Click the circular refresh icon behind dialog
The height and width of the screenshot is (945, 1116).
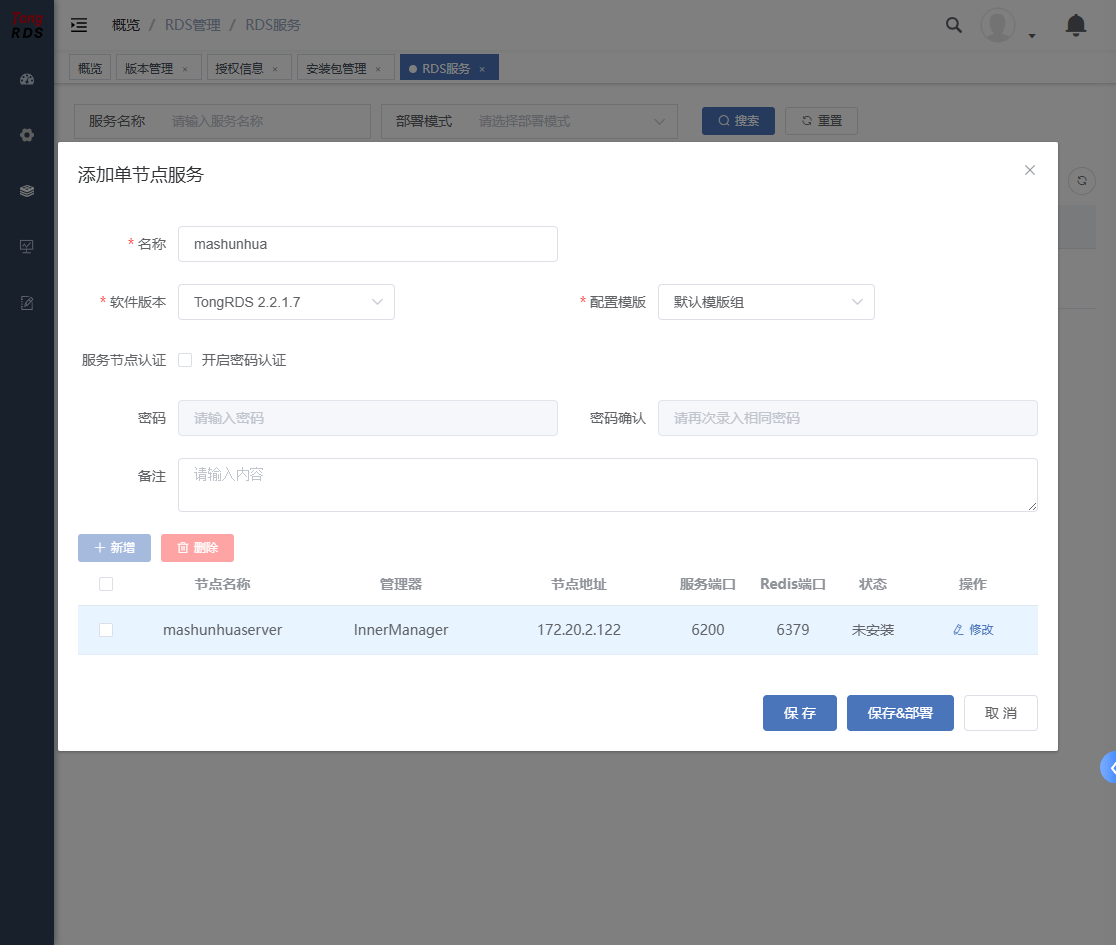pyautogui.click(x=1082, y=181)
